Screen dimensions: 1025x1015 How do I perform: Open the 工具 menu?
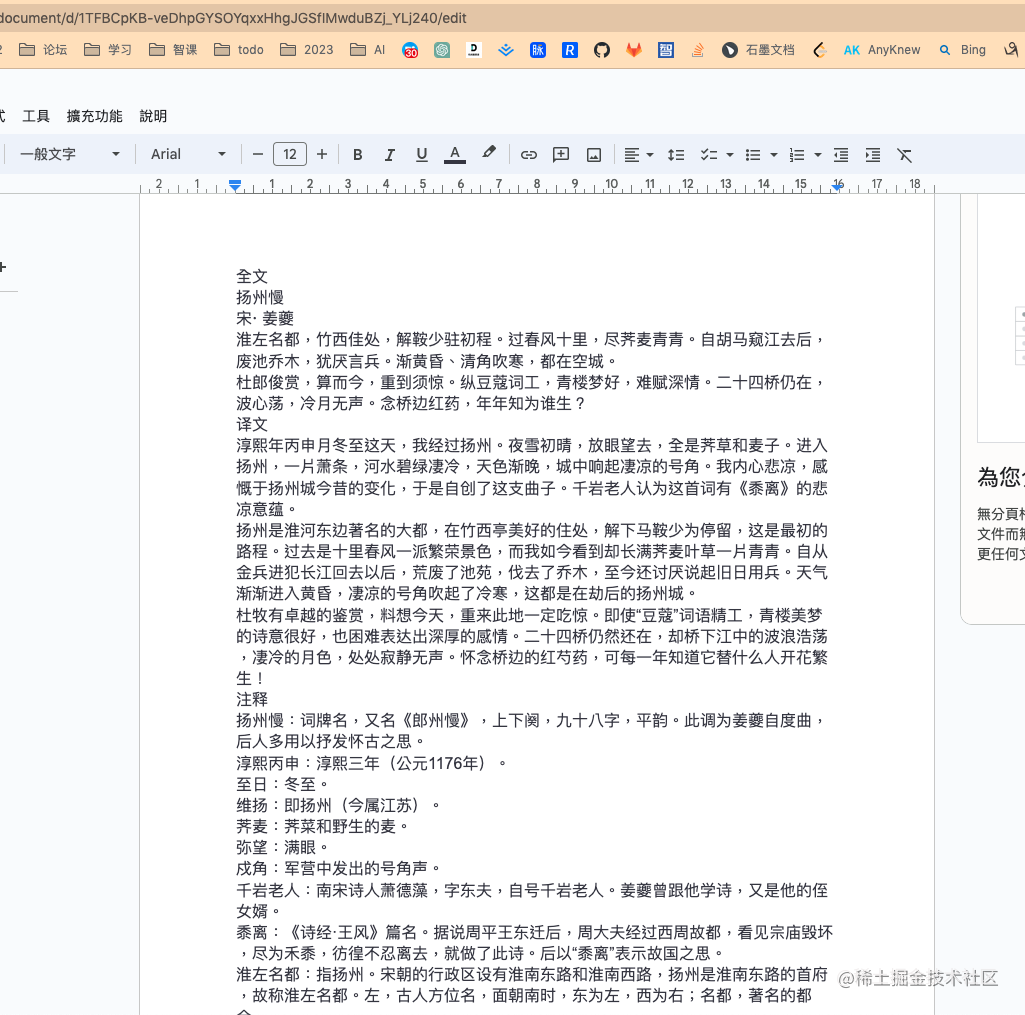(x=36, y=116)
